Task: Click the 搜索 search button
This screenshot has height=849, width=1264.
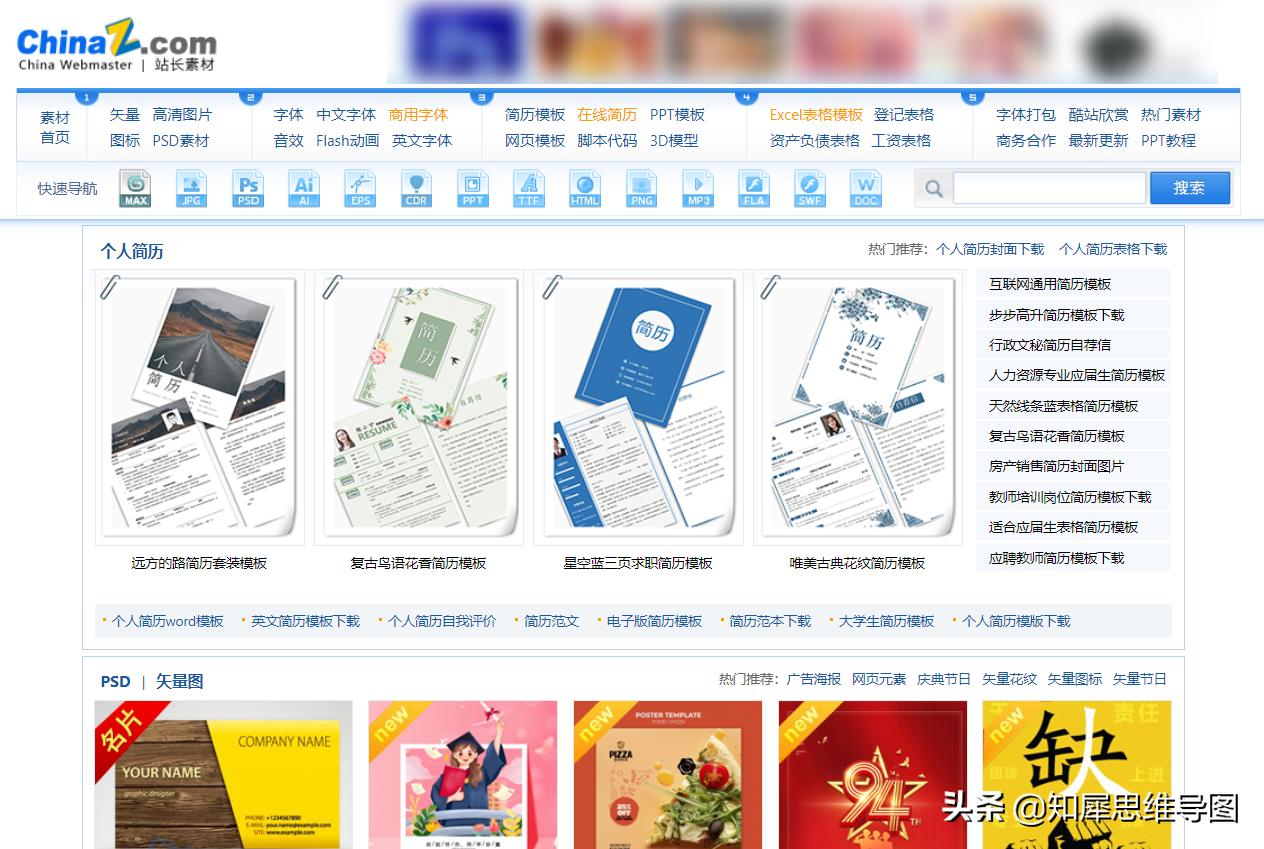Action: coord(1189,187)
